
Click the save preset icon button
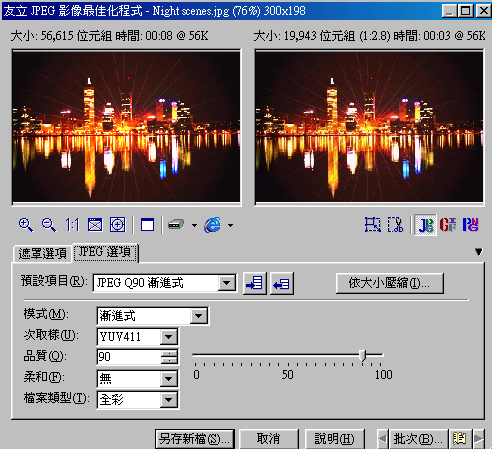[255, 283]
